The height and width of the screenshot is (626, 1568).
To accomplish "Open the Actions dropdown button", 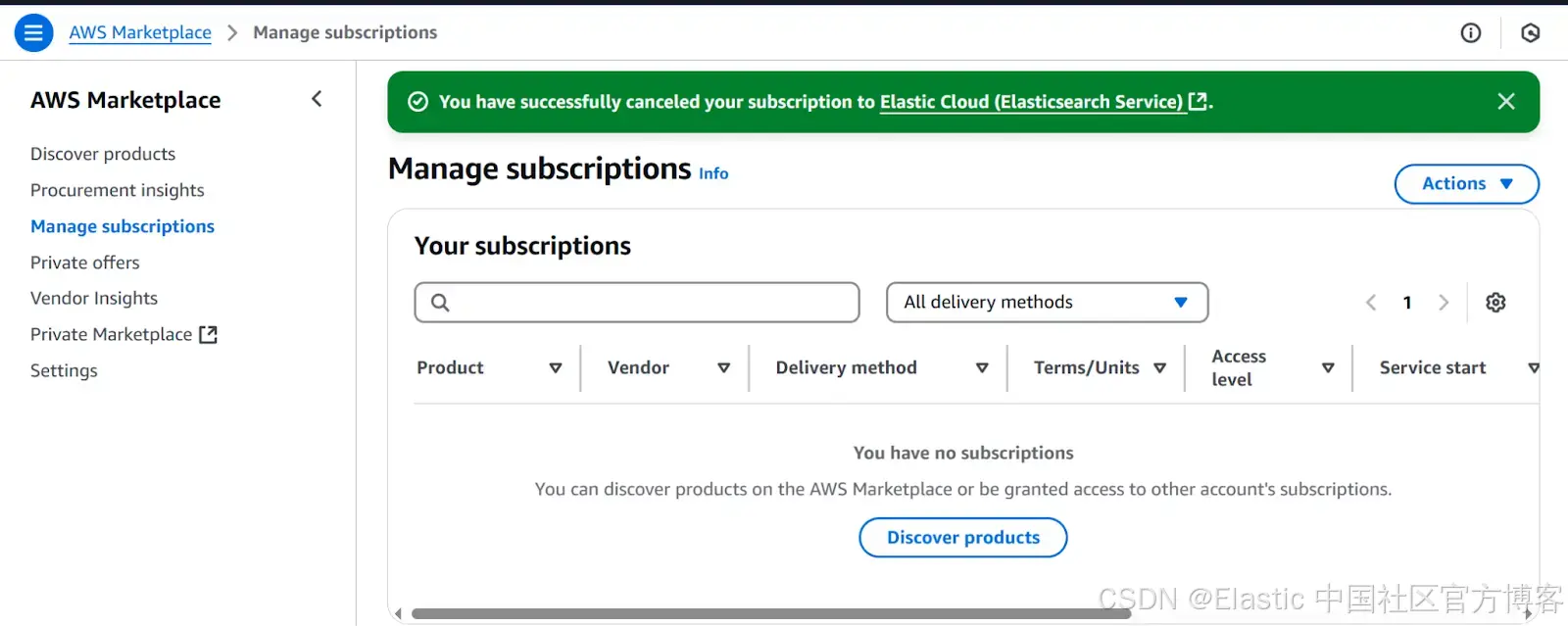I will pyautogui.click(x=1467, y=184).
